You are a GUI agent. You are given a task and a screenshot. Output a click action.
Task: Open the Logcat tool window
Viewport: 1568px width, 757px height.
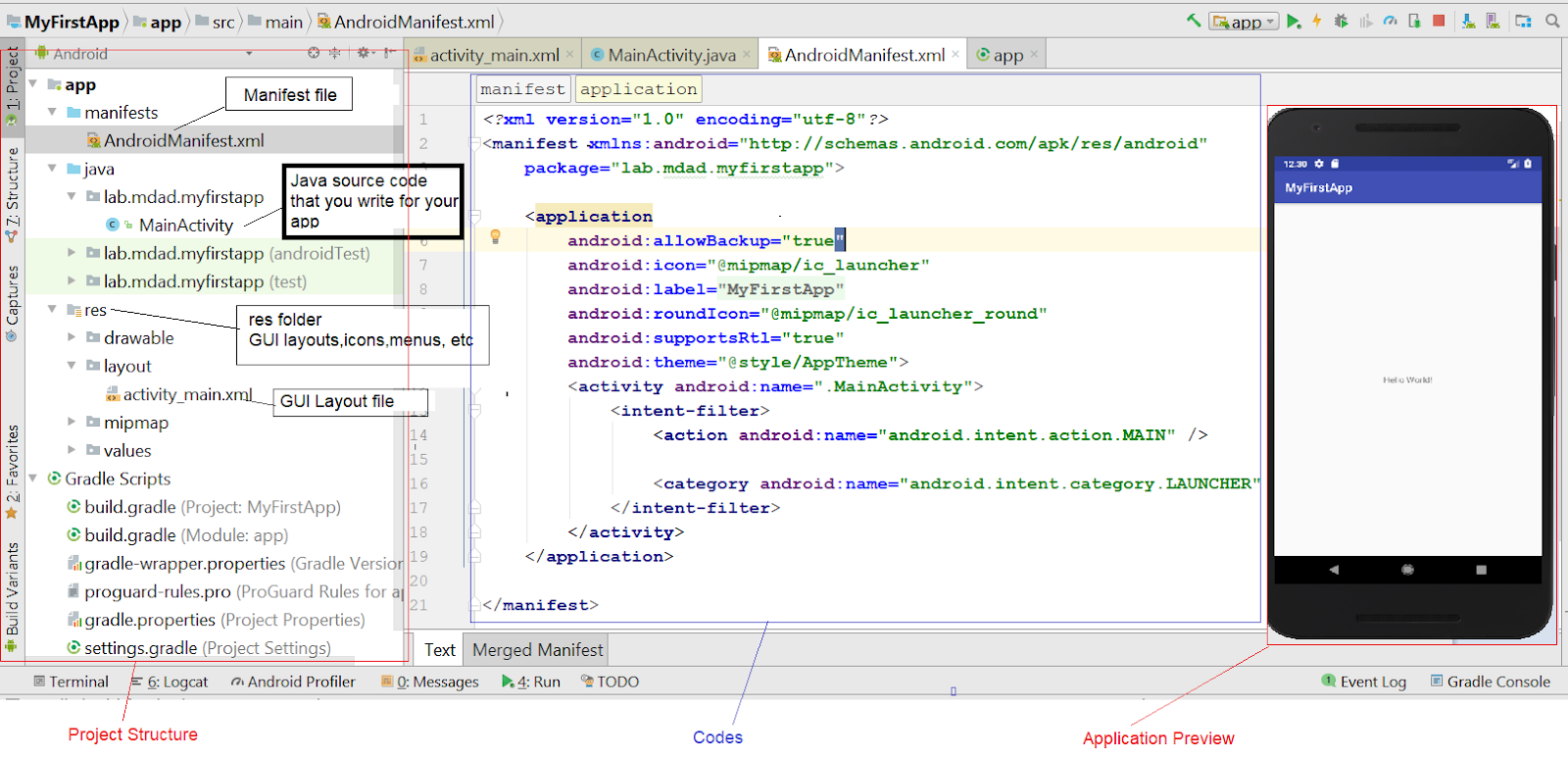point(170,681)
